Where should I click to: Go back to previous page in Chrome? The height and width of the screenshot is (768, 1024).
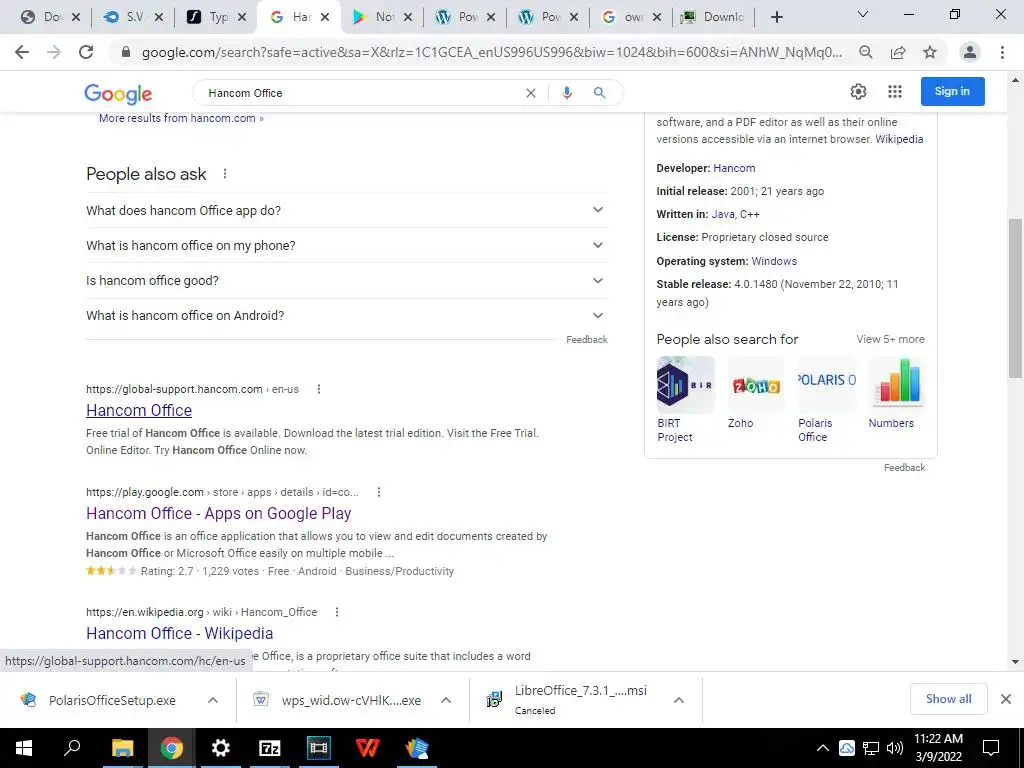(22, 52)
